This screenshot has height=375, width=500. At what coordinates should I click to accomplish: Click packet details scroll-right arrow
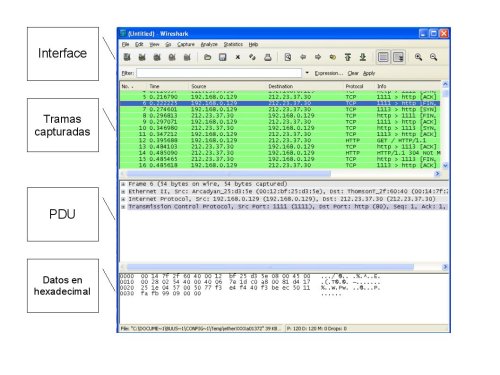tap(445, 267)
